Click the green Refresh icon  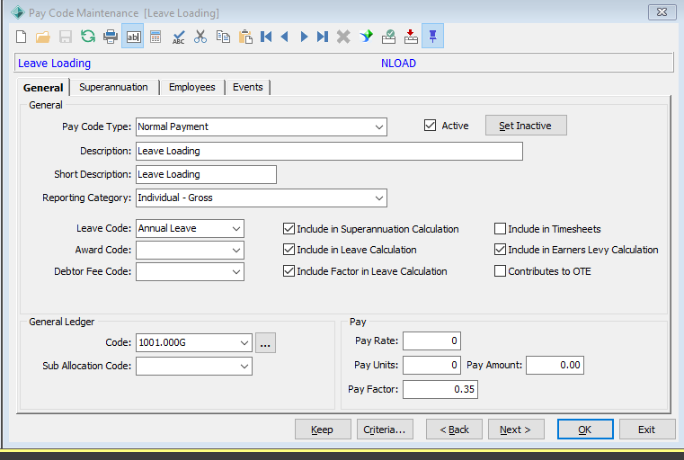pos(87,37)
